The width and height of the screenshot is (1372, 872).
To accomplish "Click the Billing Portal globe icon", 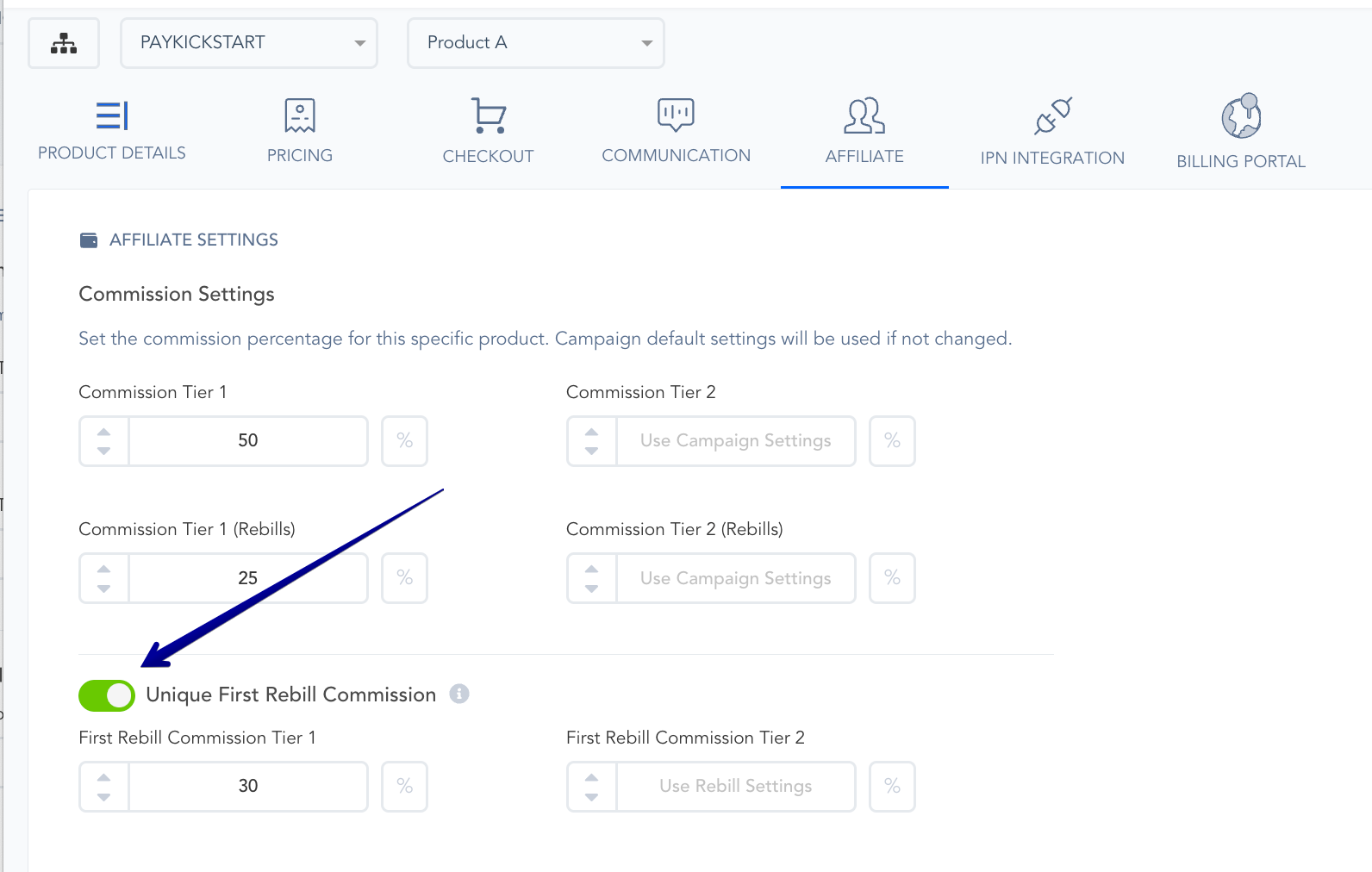I will (1241, 116).
